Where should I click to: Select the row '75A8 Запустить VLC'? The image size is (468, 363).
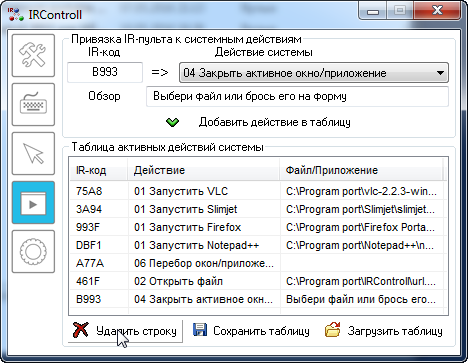(257, 191)
